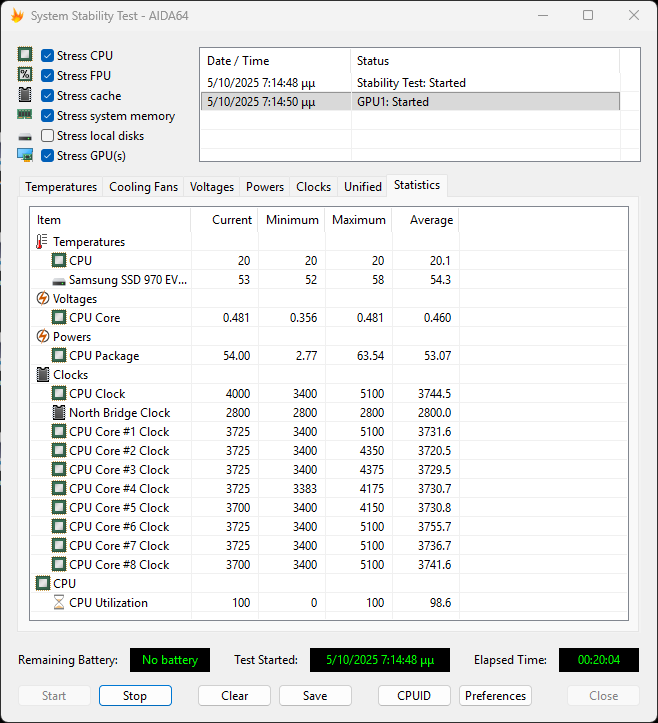The height and width of the screenshot is (723, 658).
Task: Switch to the Temperatures tab
Action: pos(61,187)
